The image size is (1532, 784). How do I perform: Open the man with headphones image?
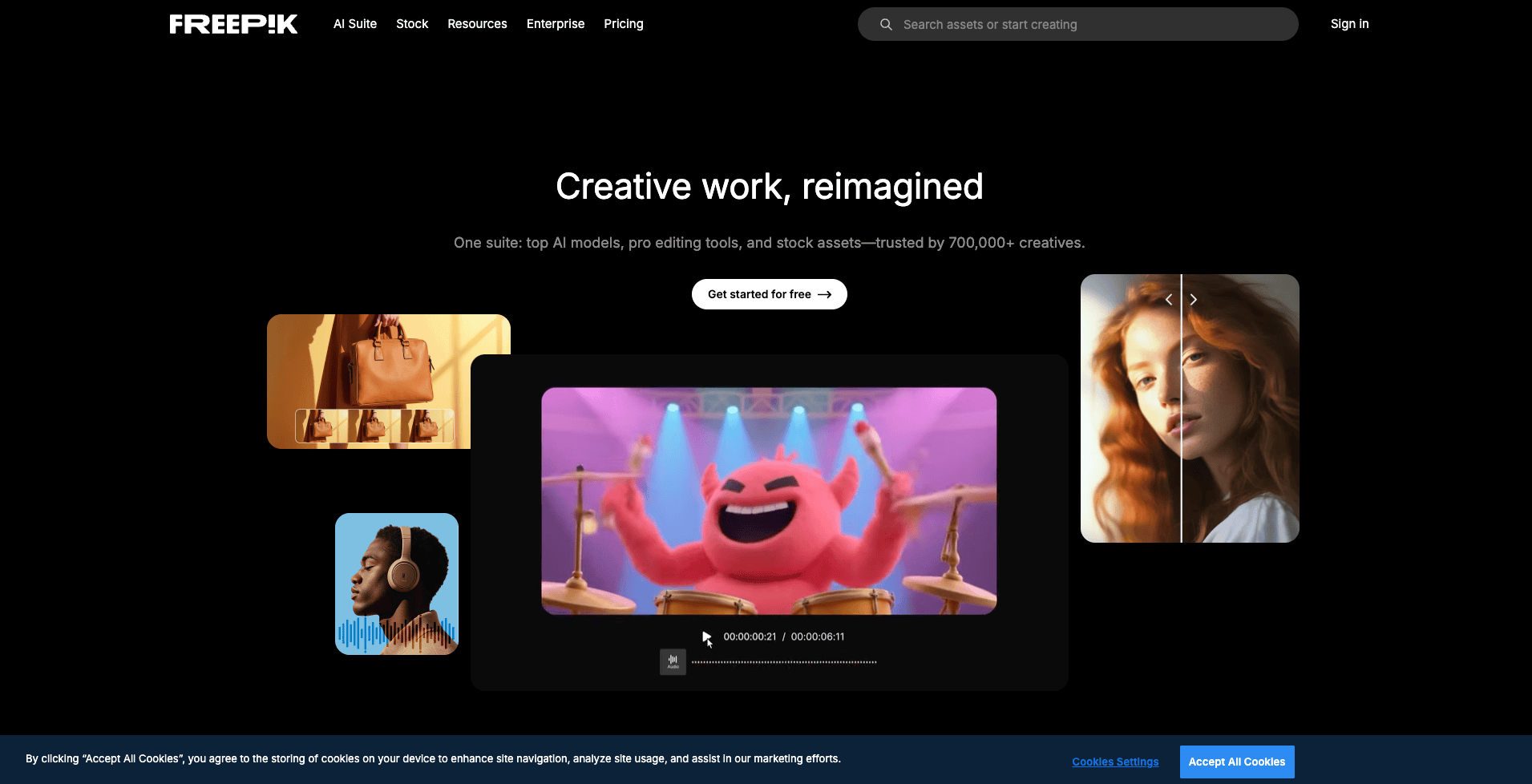pos(397,584)
